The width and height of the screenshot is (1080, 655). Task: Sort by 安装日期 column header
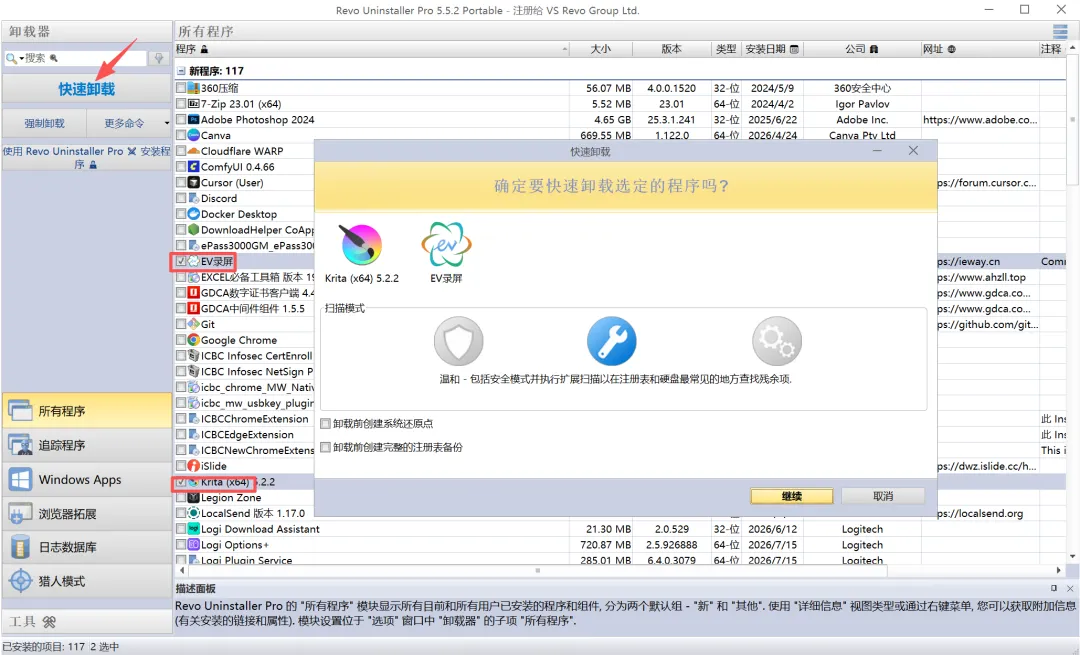(x=772, y=49)
